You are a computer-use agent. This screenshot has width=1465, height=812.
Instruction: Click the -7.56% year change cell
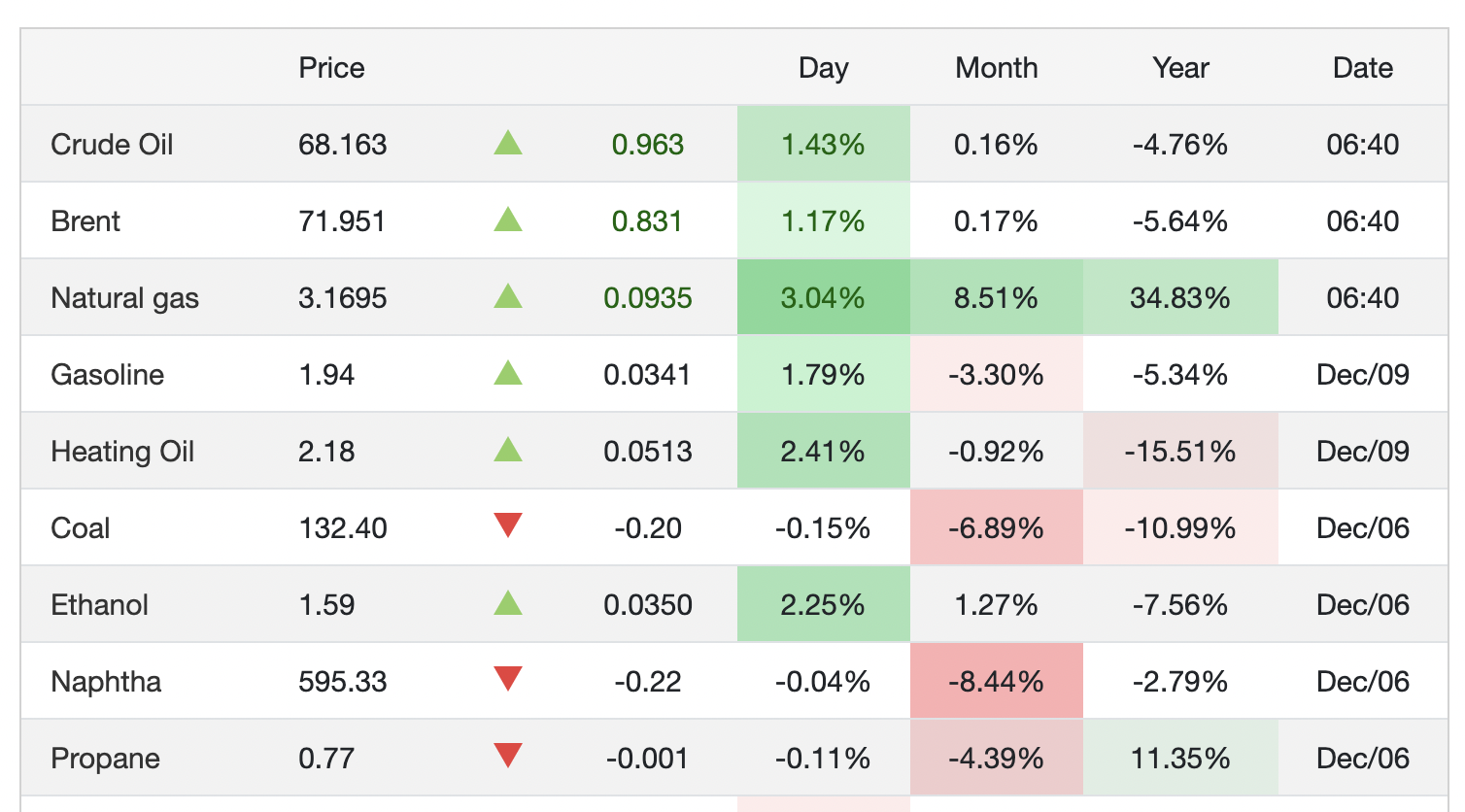pyautogui.click(x=1180, y=604)
